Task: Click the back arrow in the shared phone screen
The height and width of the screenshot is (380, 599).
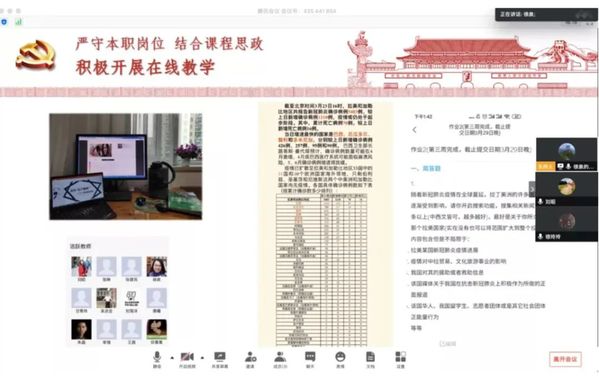Action: (x=414, y=130)
